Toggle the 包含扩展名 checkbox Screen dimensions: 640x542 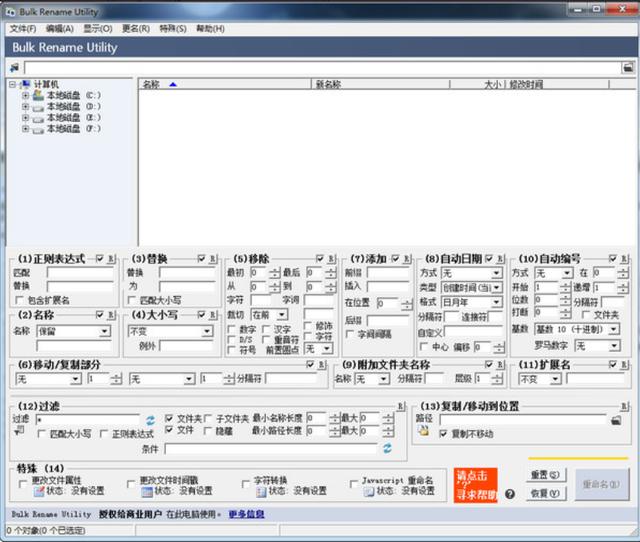[19, 300]
